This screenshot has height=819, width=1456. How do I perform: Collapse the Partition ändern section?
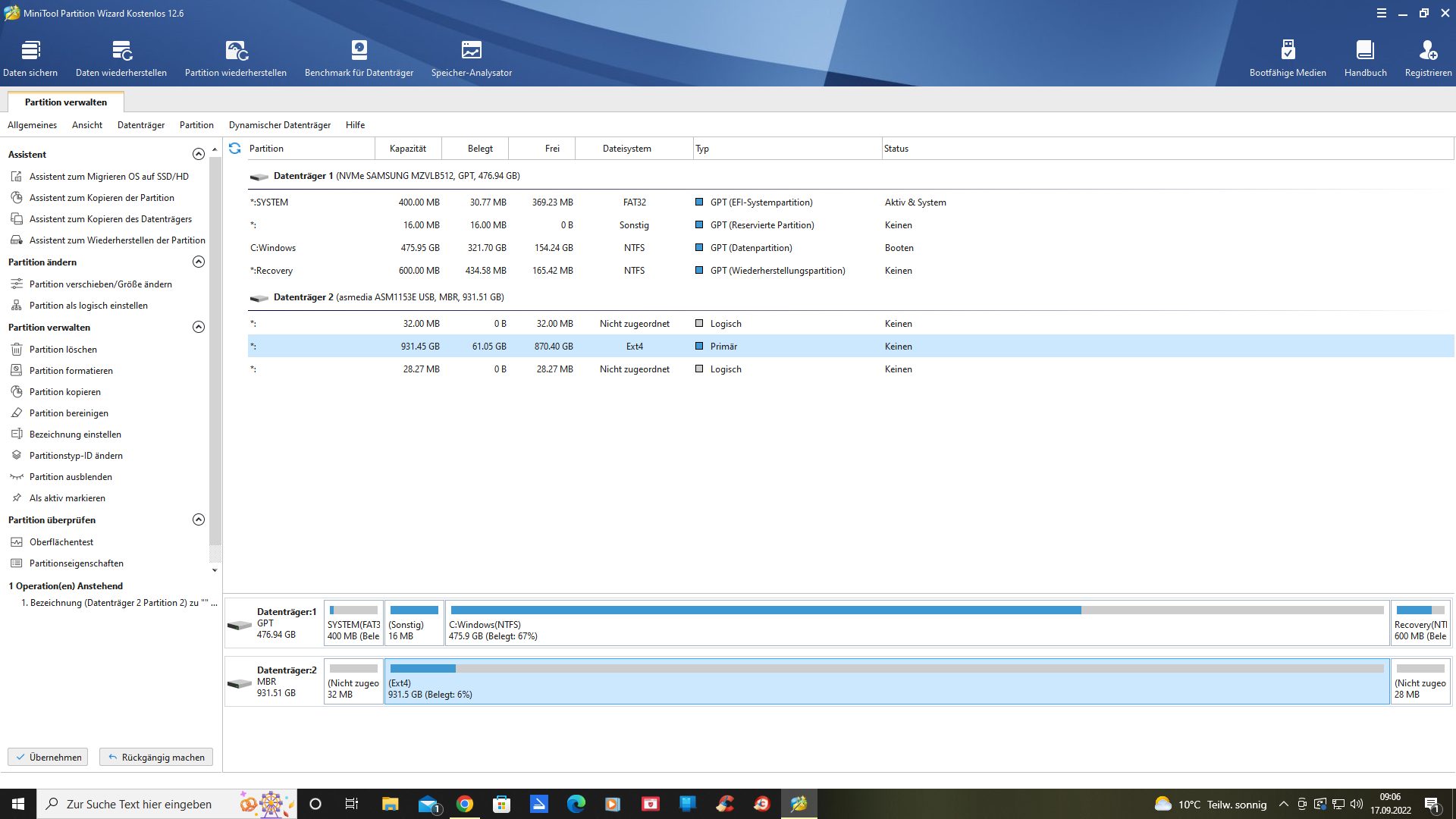pyautogui.click(x=199, y=262)
